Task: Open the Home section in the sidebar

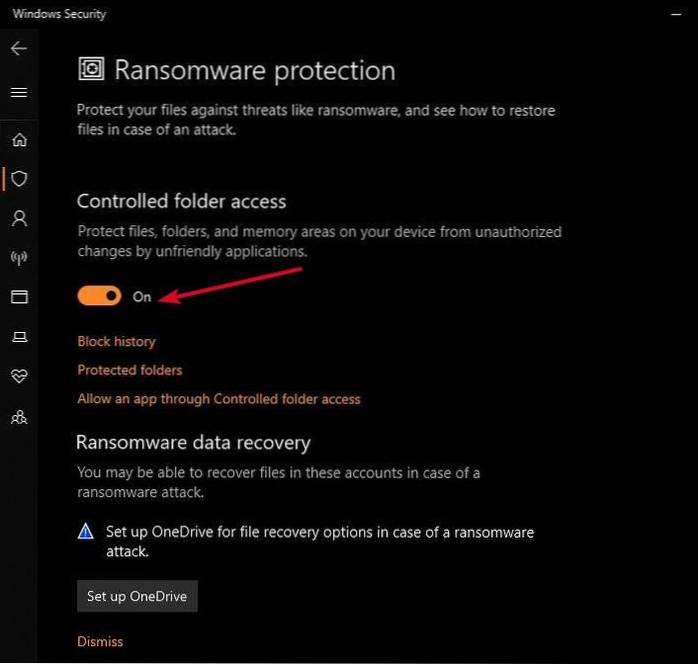Action: [x=19, y=139]
